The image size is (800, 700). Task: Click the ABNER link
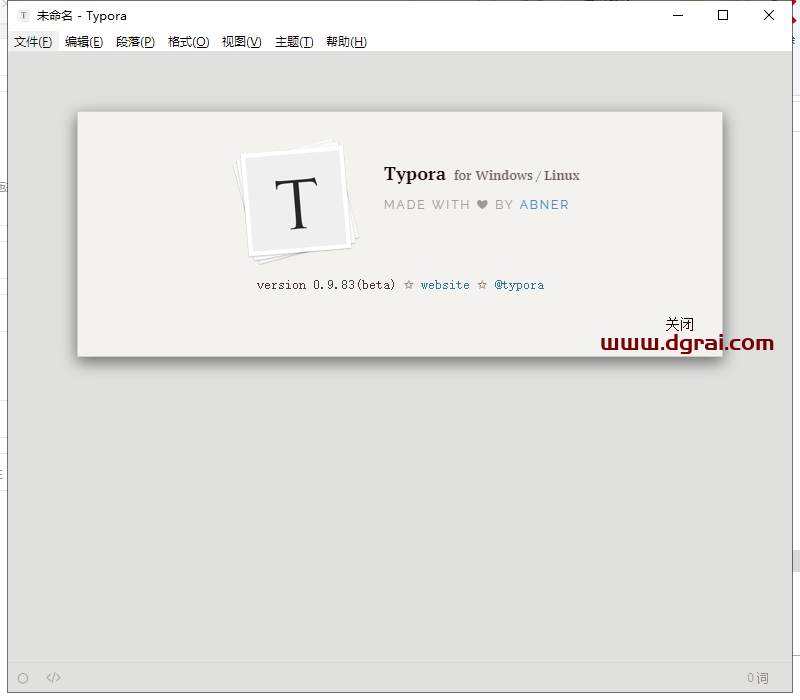point(544,204)
